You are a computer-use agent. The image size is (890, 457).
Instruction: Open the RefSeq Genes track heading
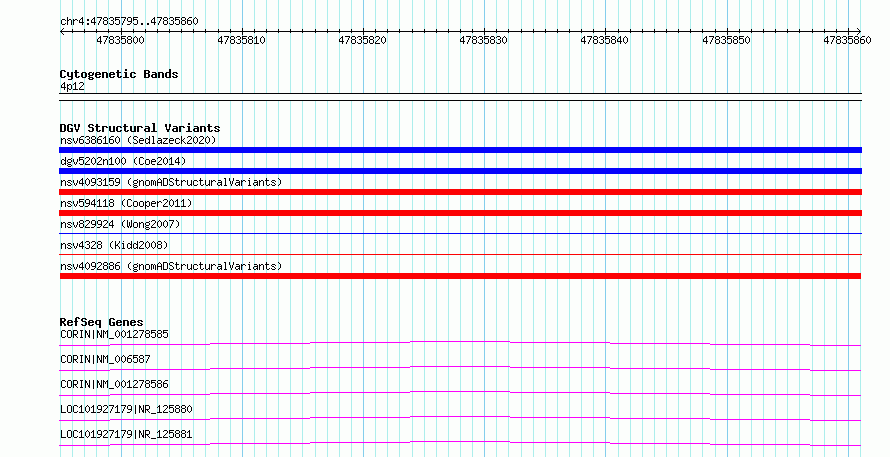pyautogui.click(x=102, y=322)
